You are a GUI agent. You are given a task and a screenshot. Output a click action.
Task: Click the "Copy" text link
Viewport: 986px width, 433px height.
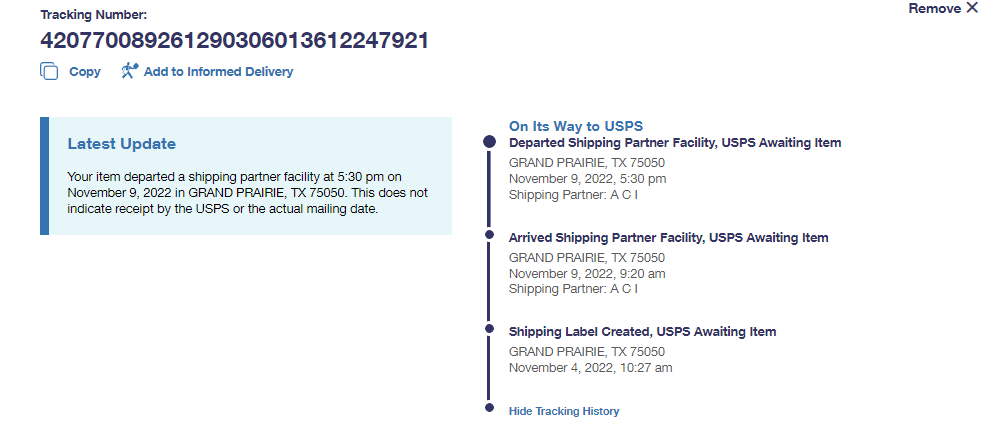tap(85, 72)
